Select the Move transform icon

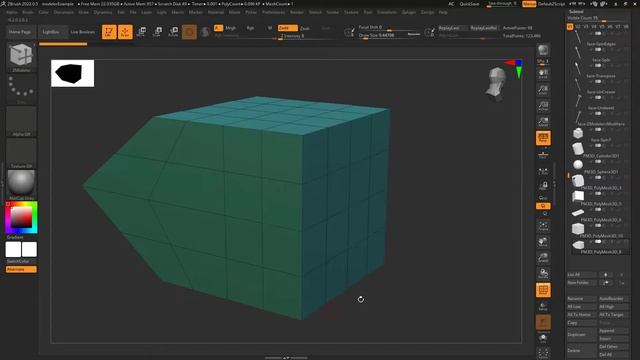pyautogui.click(x=142, y=32)
